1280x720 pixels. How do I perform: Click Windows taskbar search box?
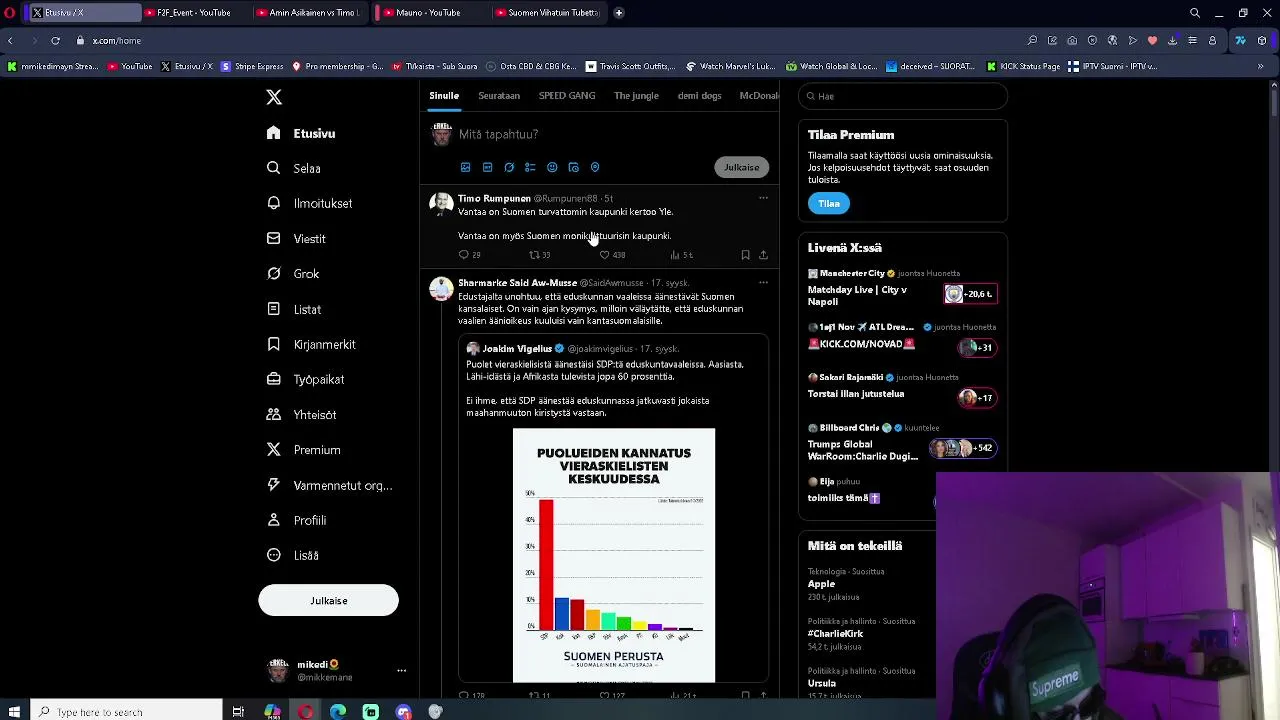[125, 712]
